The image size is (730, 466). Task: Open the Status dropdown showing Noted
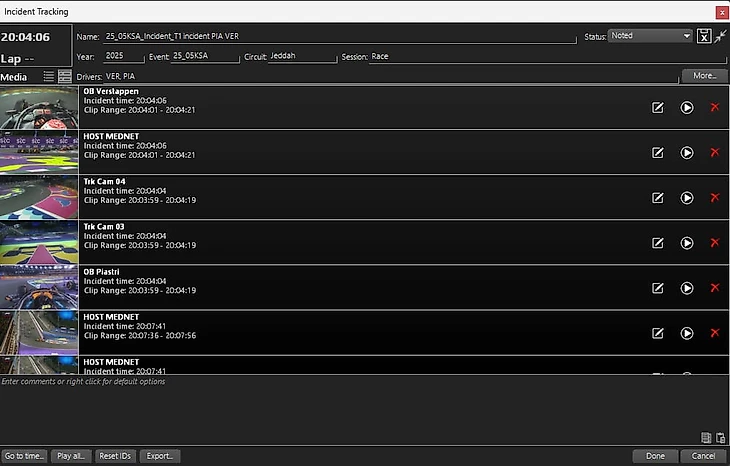[x=650, y=36]
